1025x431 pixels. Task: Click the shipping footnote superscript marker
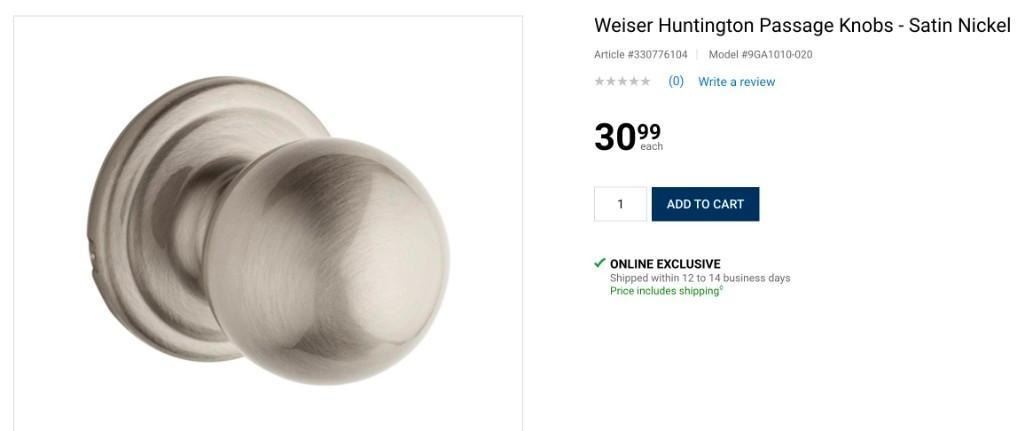(721, 288)
